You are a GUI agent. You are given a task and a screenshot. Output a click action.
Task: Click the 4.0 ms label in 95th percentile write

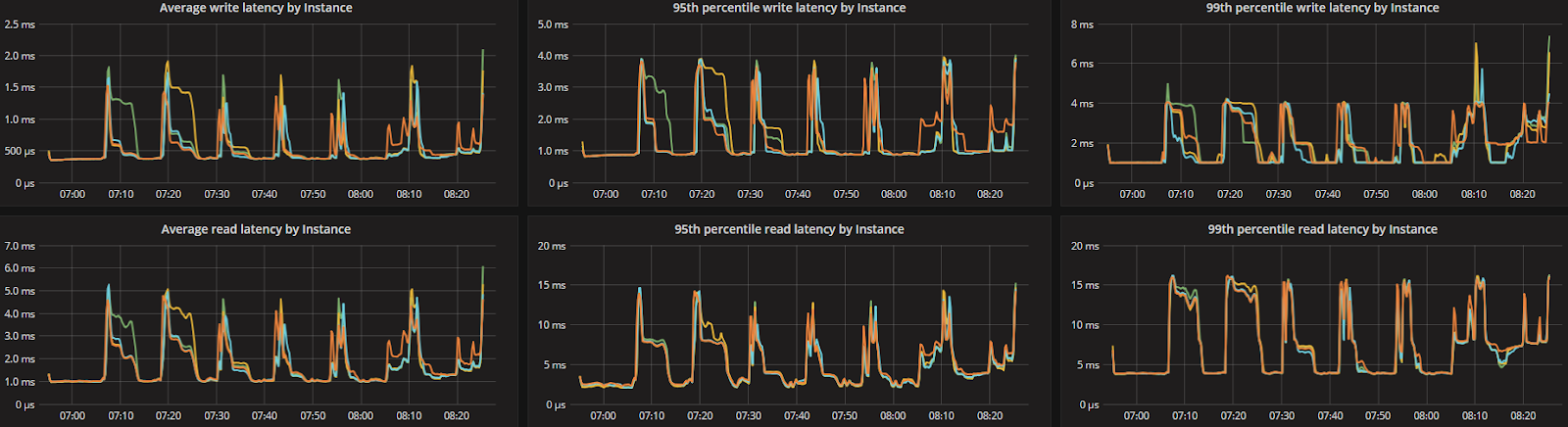553,56
